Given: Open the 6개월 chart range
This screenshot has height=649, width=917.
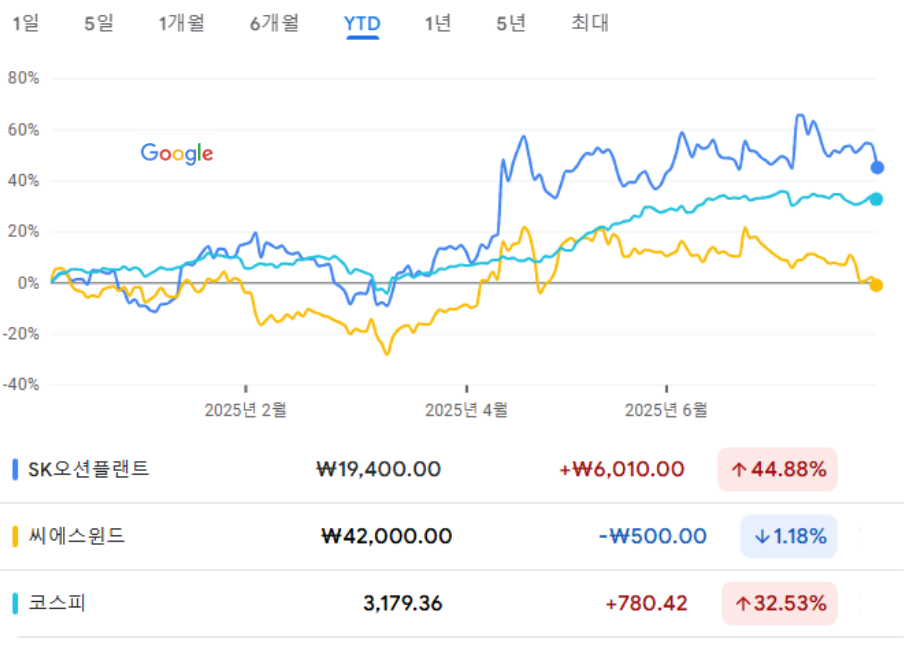Looking at the screenshot, I should 274,23.
